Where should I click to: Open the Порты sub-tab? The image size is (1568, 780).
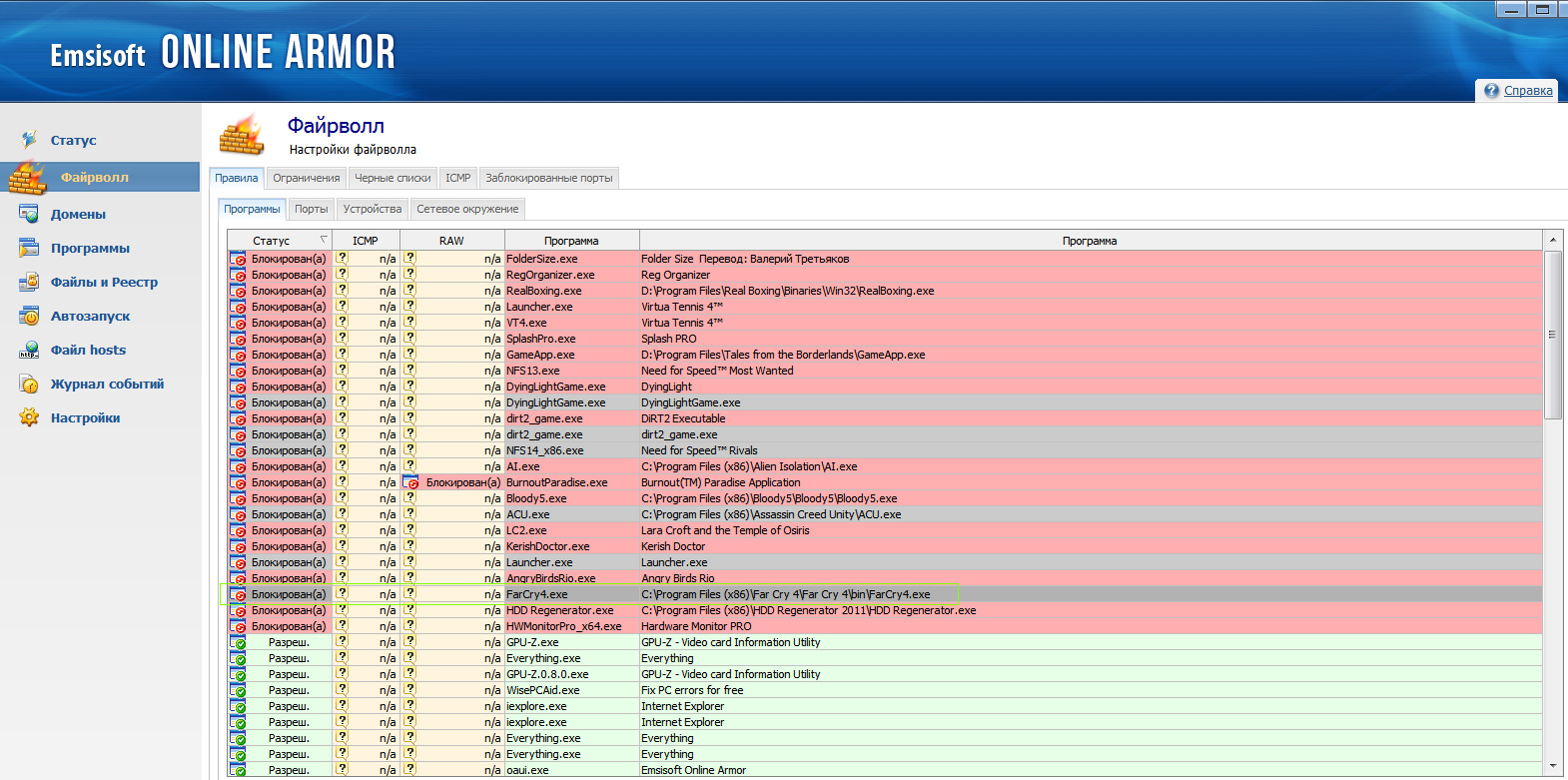[x=311, y=209]
